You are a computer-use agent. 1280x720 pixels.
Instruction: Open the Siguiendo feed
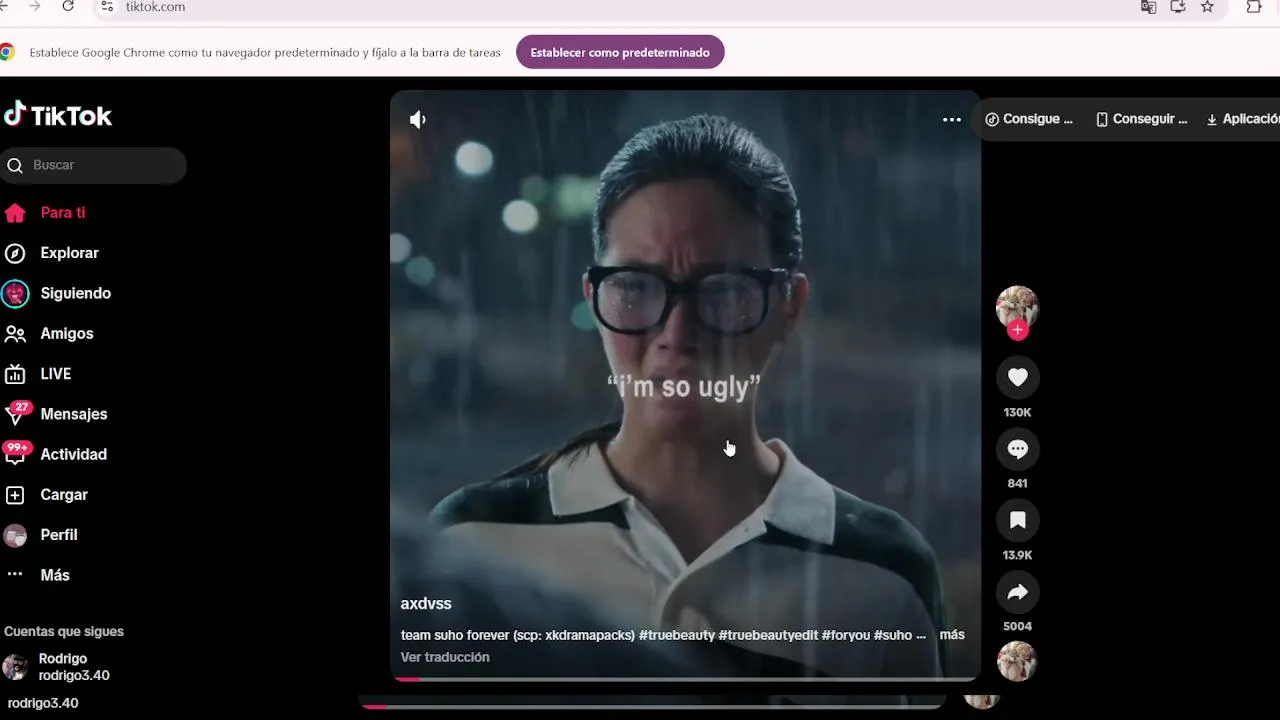click(x=75, y=293)
